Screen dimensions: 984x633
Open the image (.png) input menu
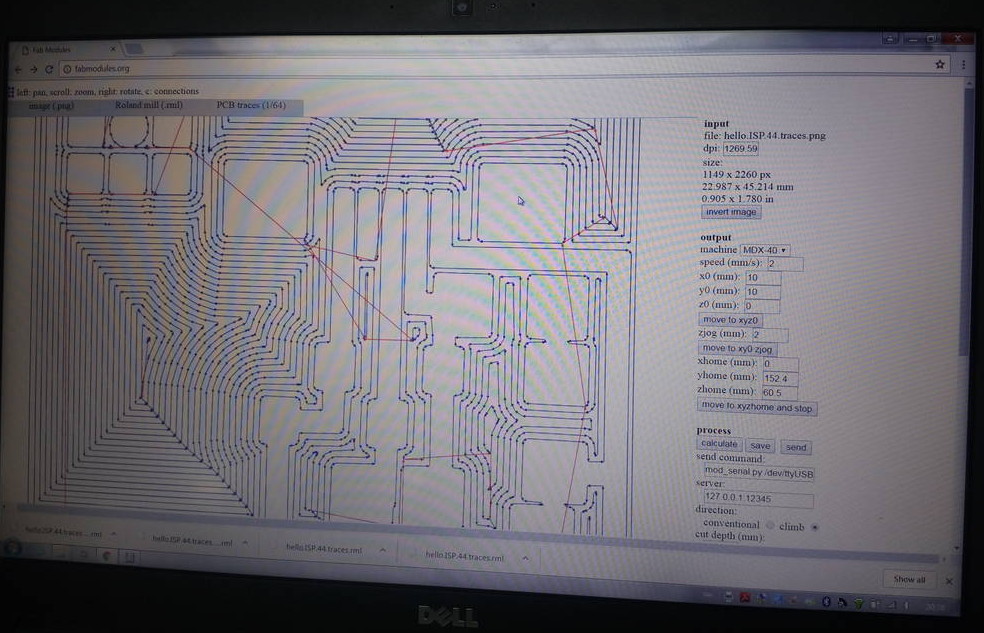(x=51, y=106)
